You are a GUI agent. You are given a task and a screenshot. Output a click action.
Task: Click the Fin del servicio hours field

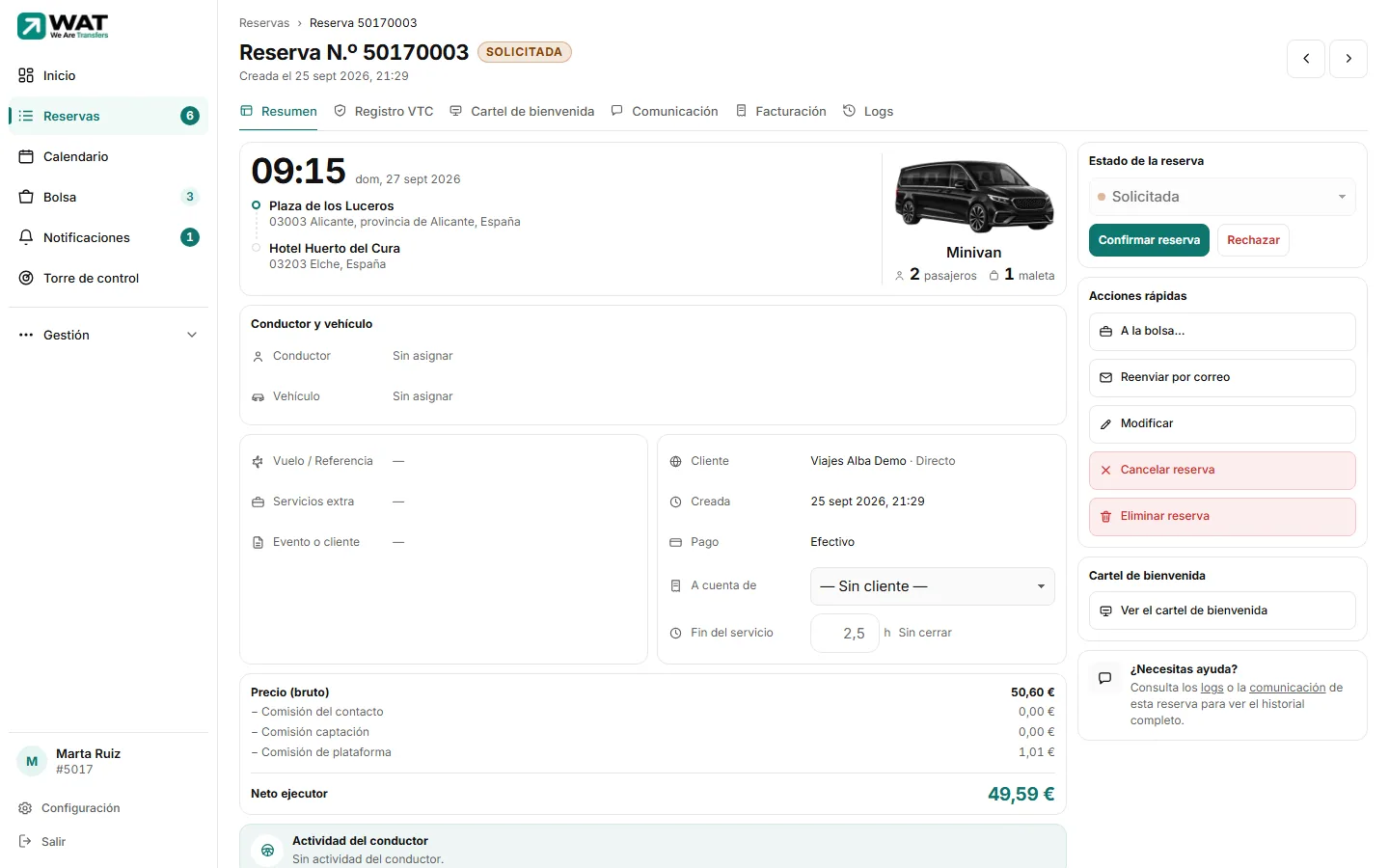pos(845,634)
